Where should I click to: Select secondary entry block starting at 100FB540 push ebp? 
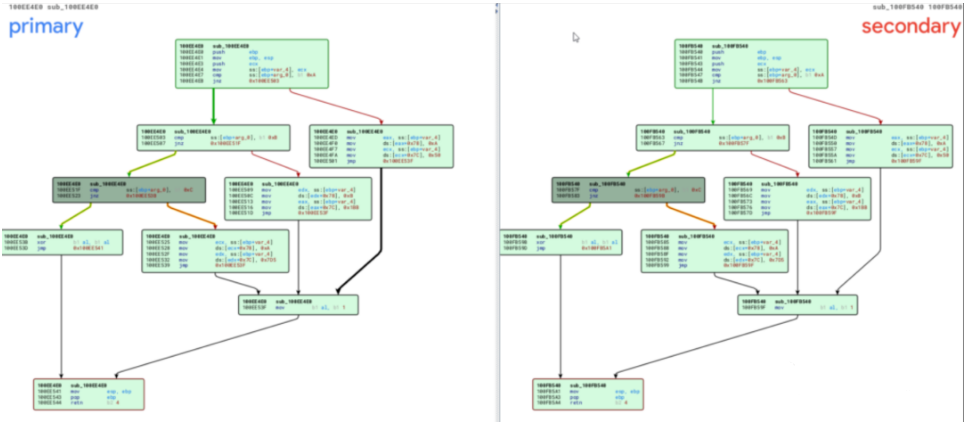[751, 64]
